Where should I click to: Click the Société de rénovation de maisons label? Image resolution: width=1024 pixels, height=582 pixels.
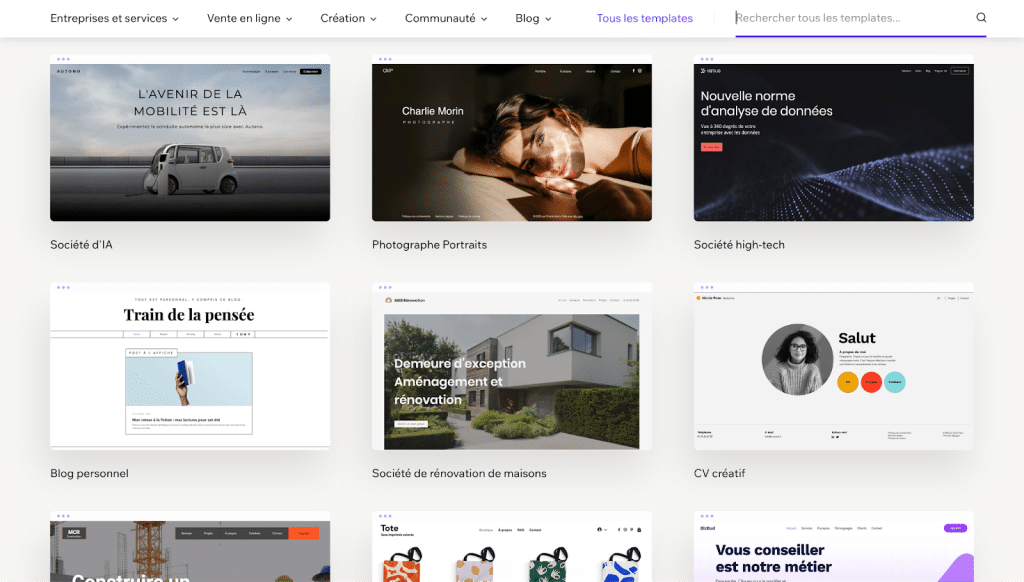(459, 473)
